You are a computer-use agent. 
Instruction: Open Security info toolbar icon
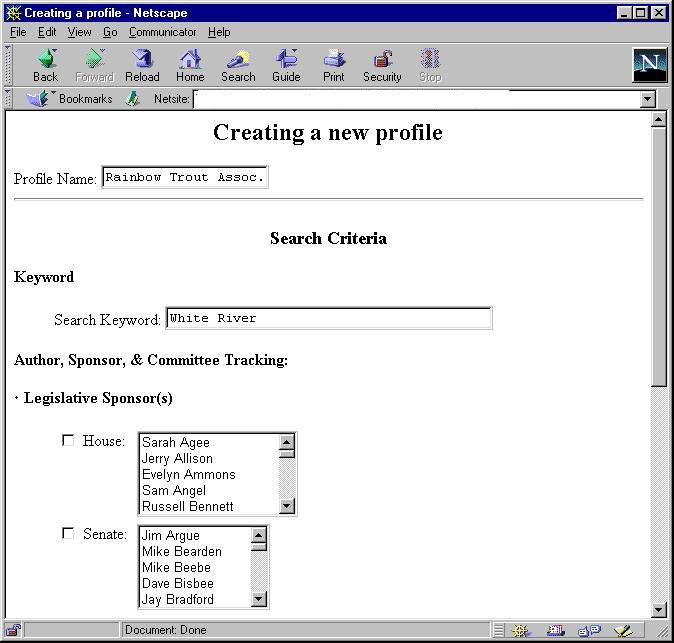click(382, 65)
